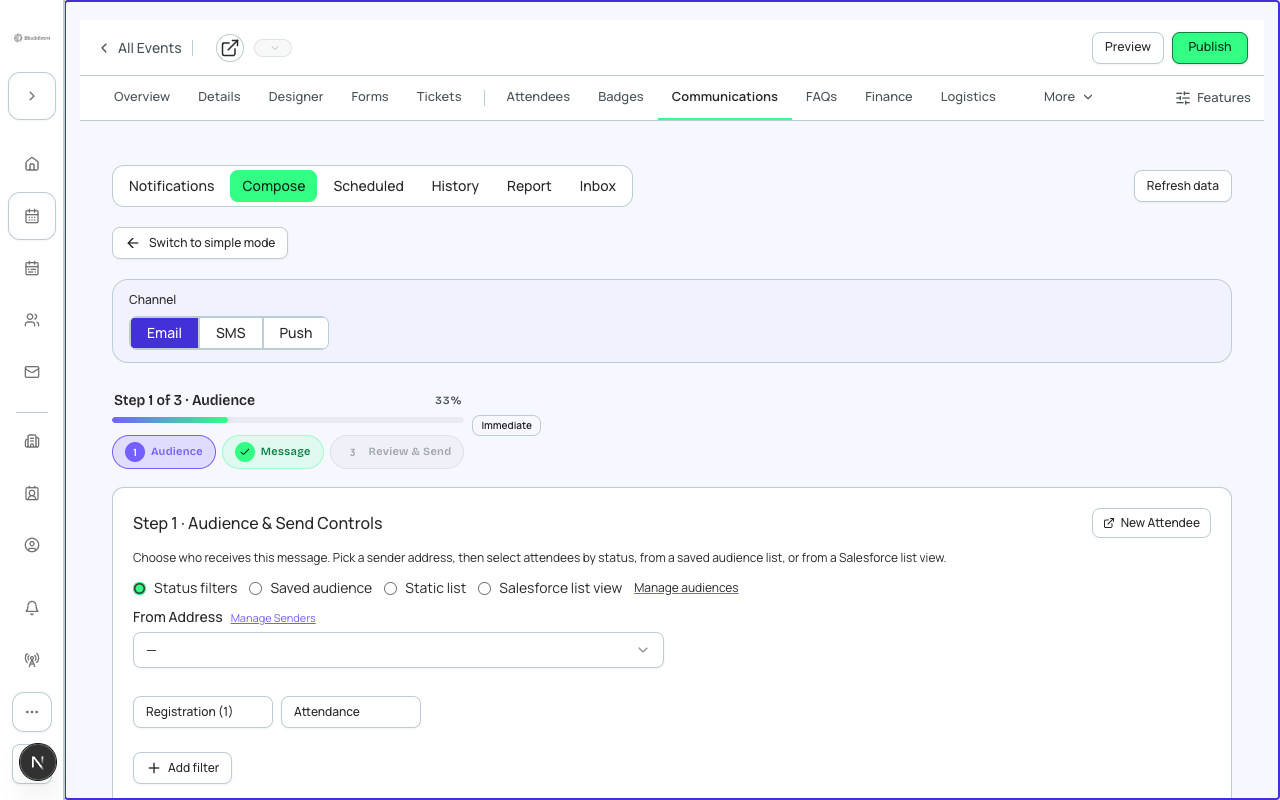Switch channel to Push
The image size is (1280, 800).
point(296,333)
